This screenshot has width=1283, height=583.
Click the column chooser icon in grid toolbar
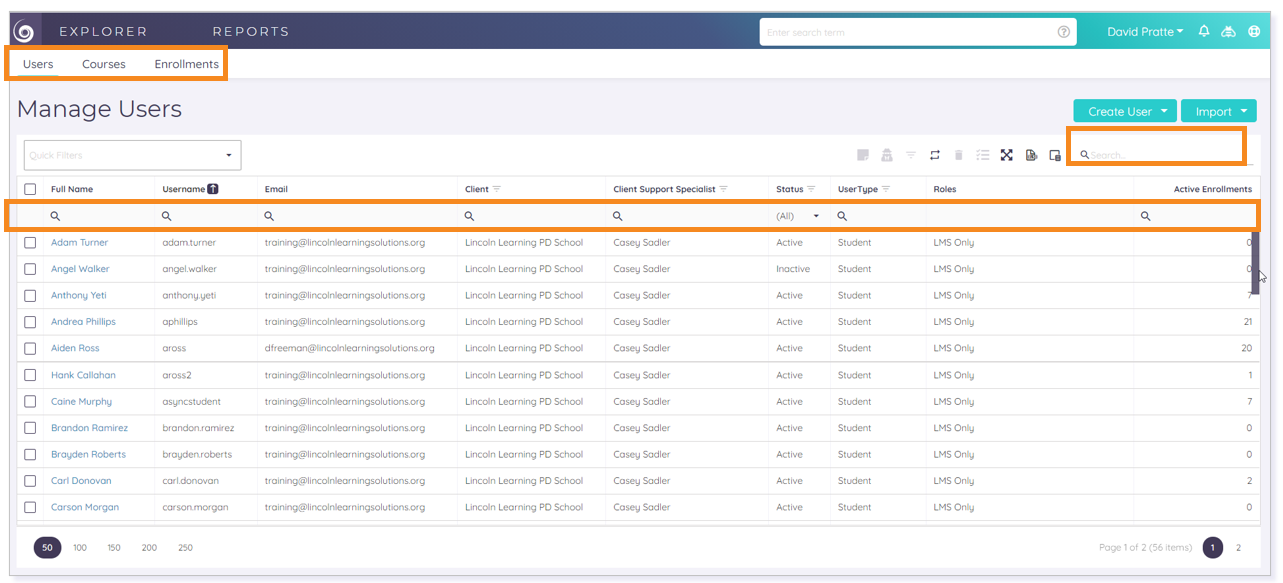point(1055,155)
